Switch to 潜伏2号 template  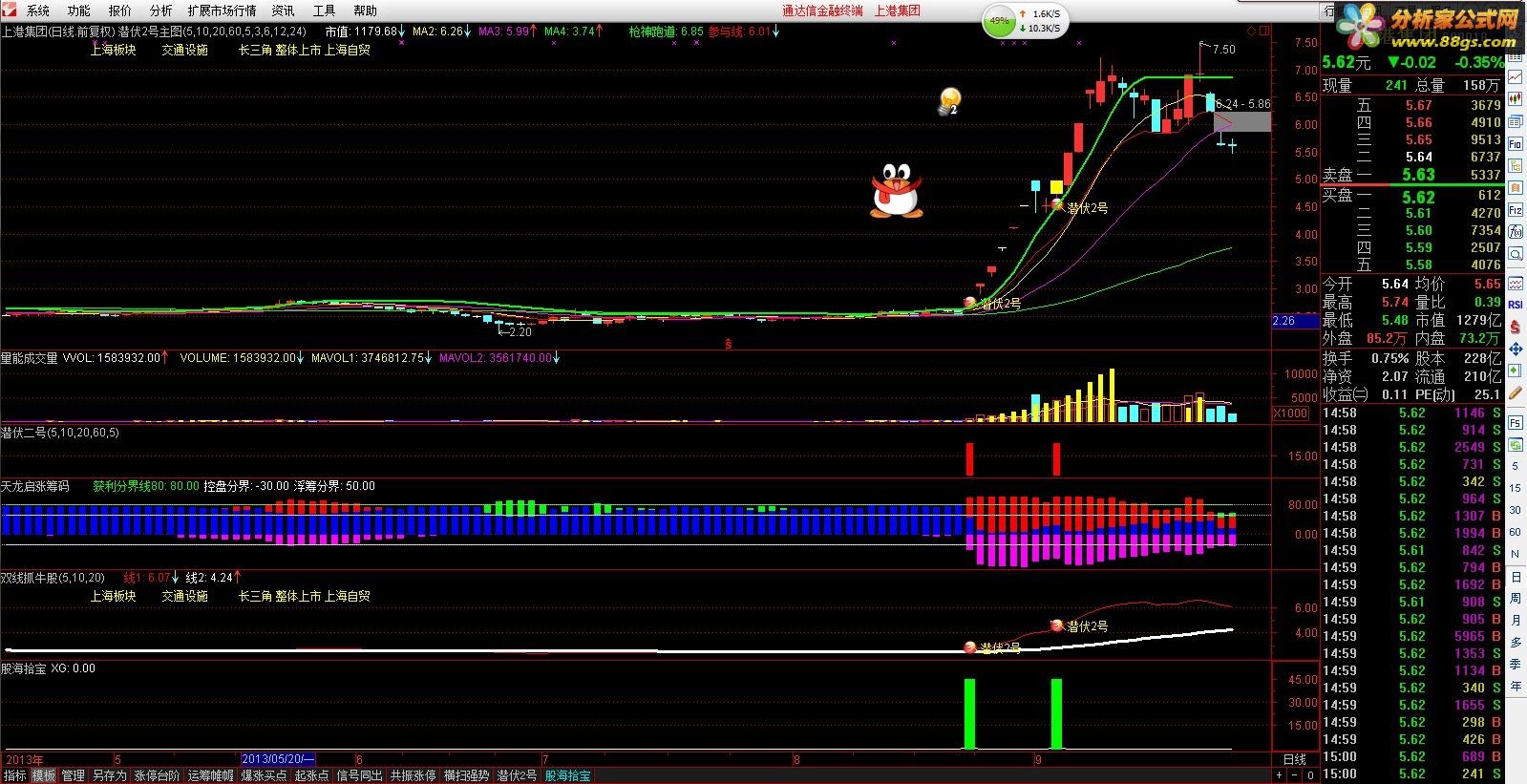tap(517, 775)
